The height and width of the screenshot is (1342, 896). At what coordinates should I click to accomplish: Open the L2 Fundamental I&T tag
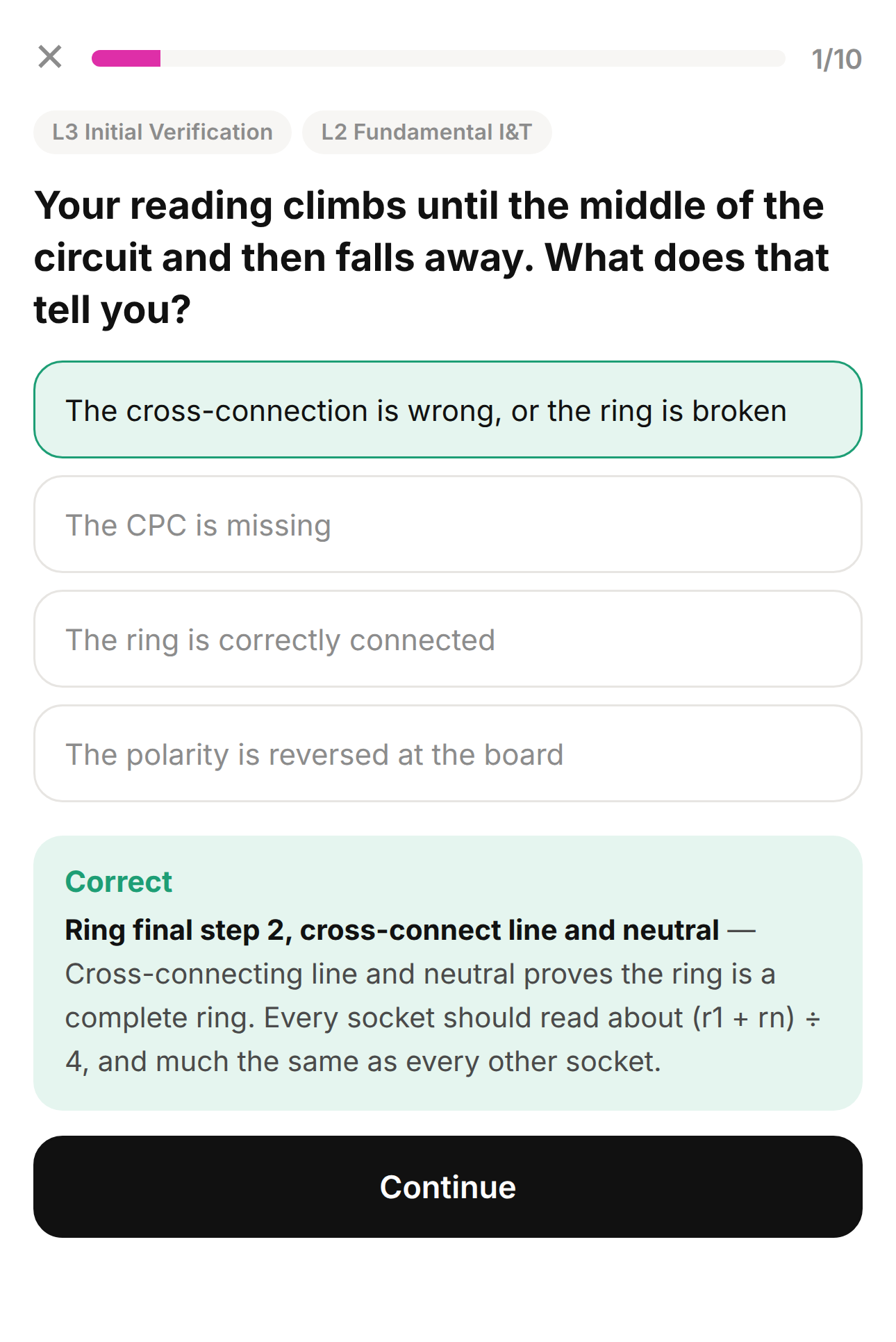(x=426, y=132)
